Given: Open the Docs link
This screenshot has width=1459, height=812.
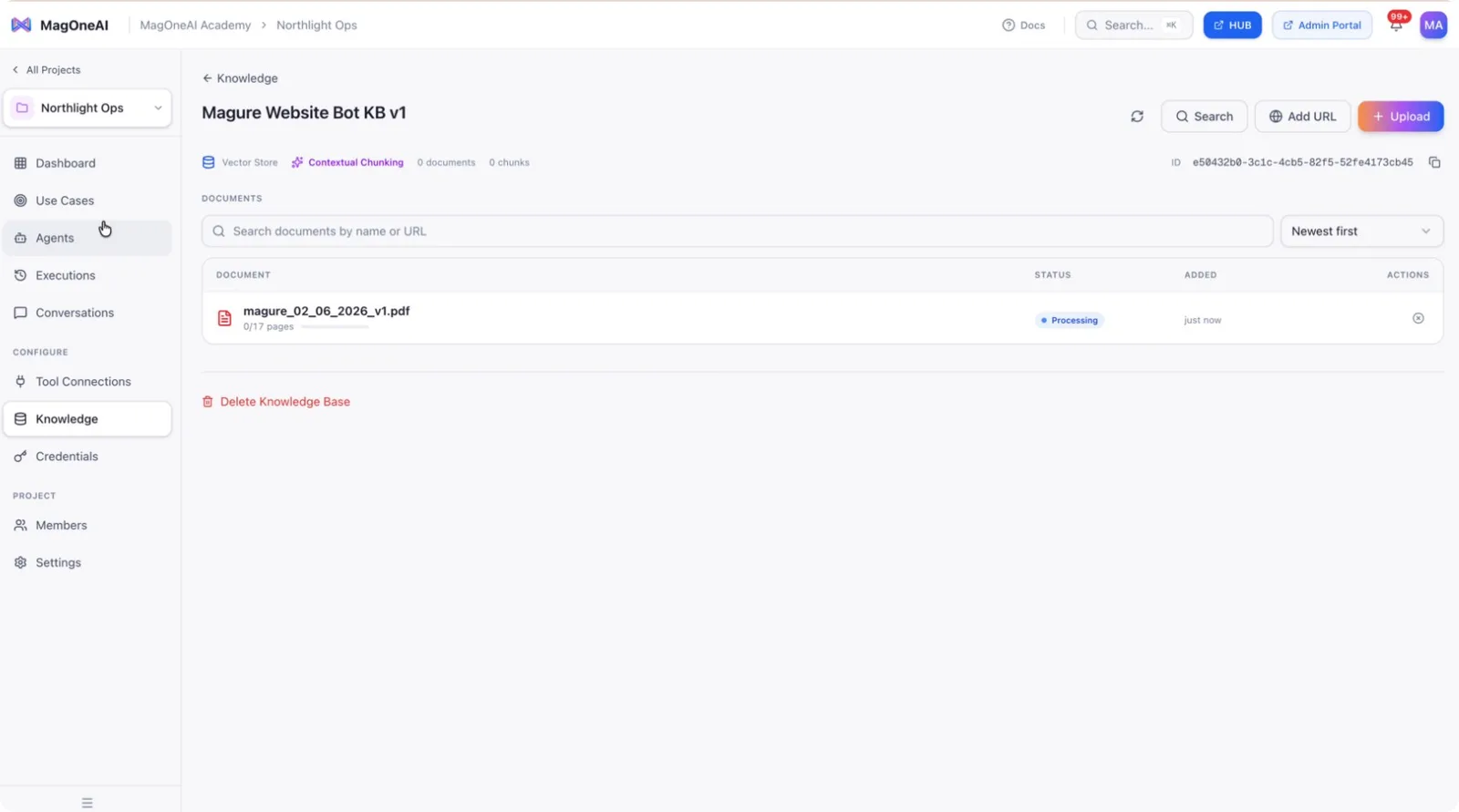Looking at the screenshot, I should click(1023, 26).
